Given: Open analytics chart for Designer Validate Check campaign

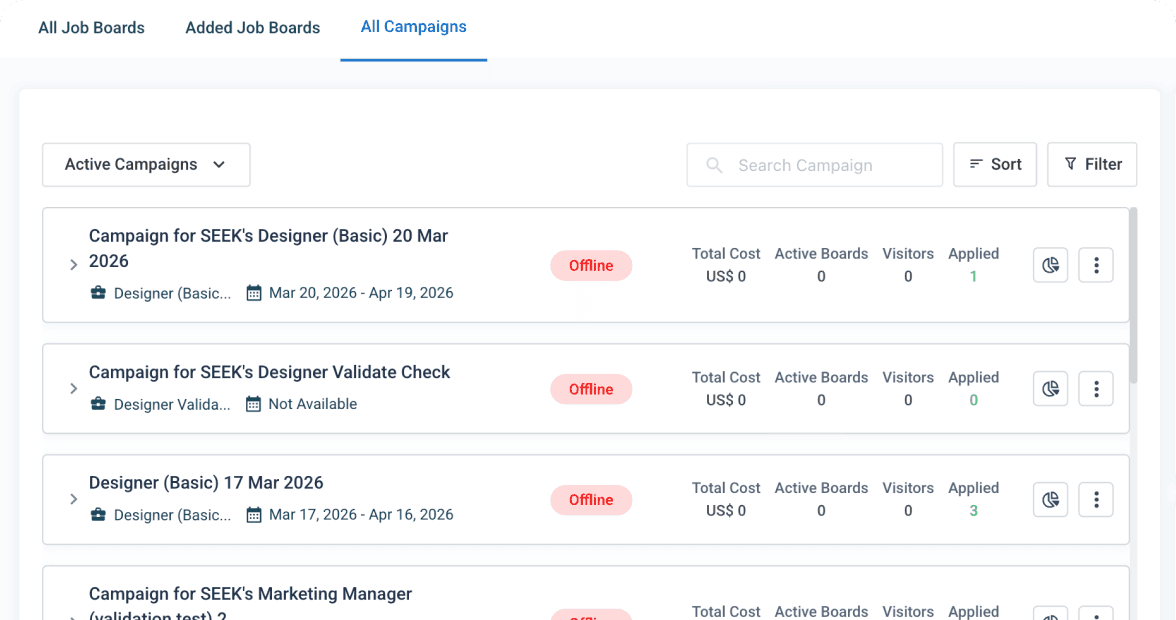Looking at the screenshot, I should click(1050, 388).
